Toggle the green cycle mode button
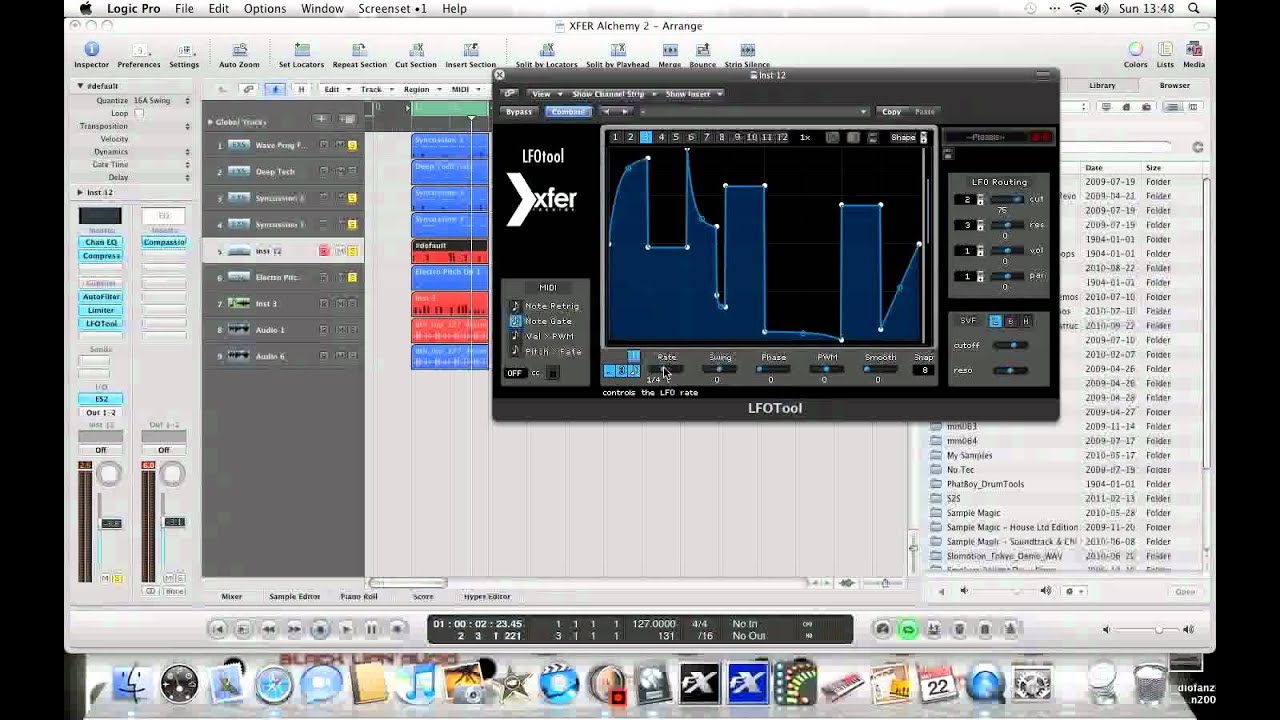Screen dimensions: 1280x720 click(x=908, y=629)
